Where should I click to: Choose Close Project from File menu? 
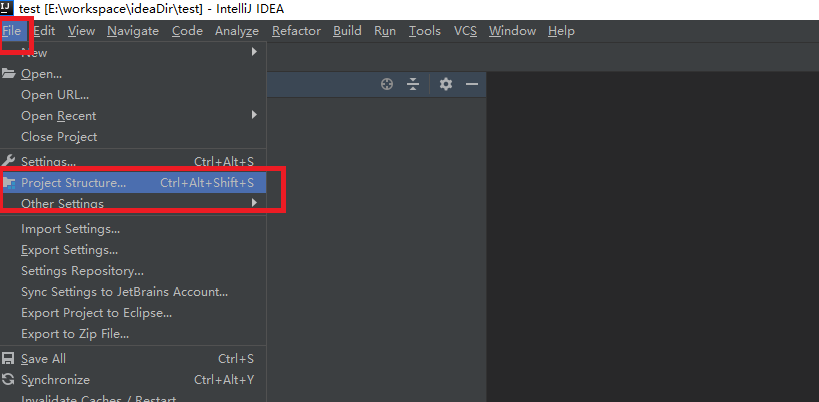pos(59,137)
